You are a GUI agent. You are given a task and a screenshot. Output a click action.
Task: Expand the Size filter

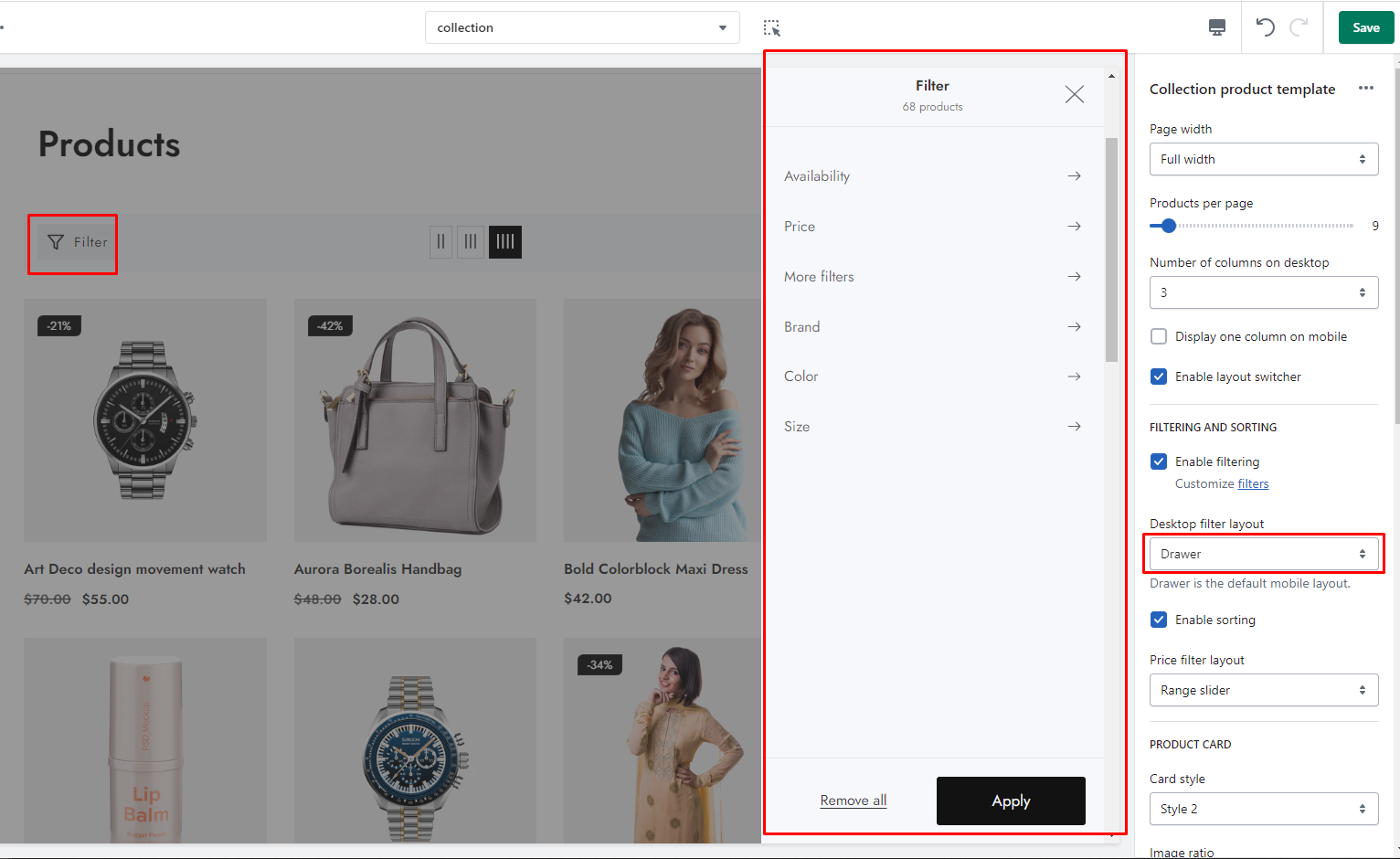[x=932, y=426]
